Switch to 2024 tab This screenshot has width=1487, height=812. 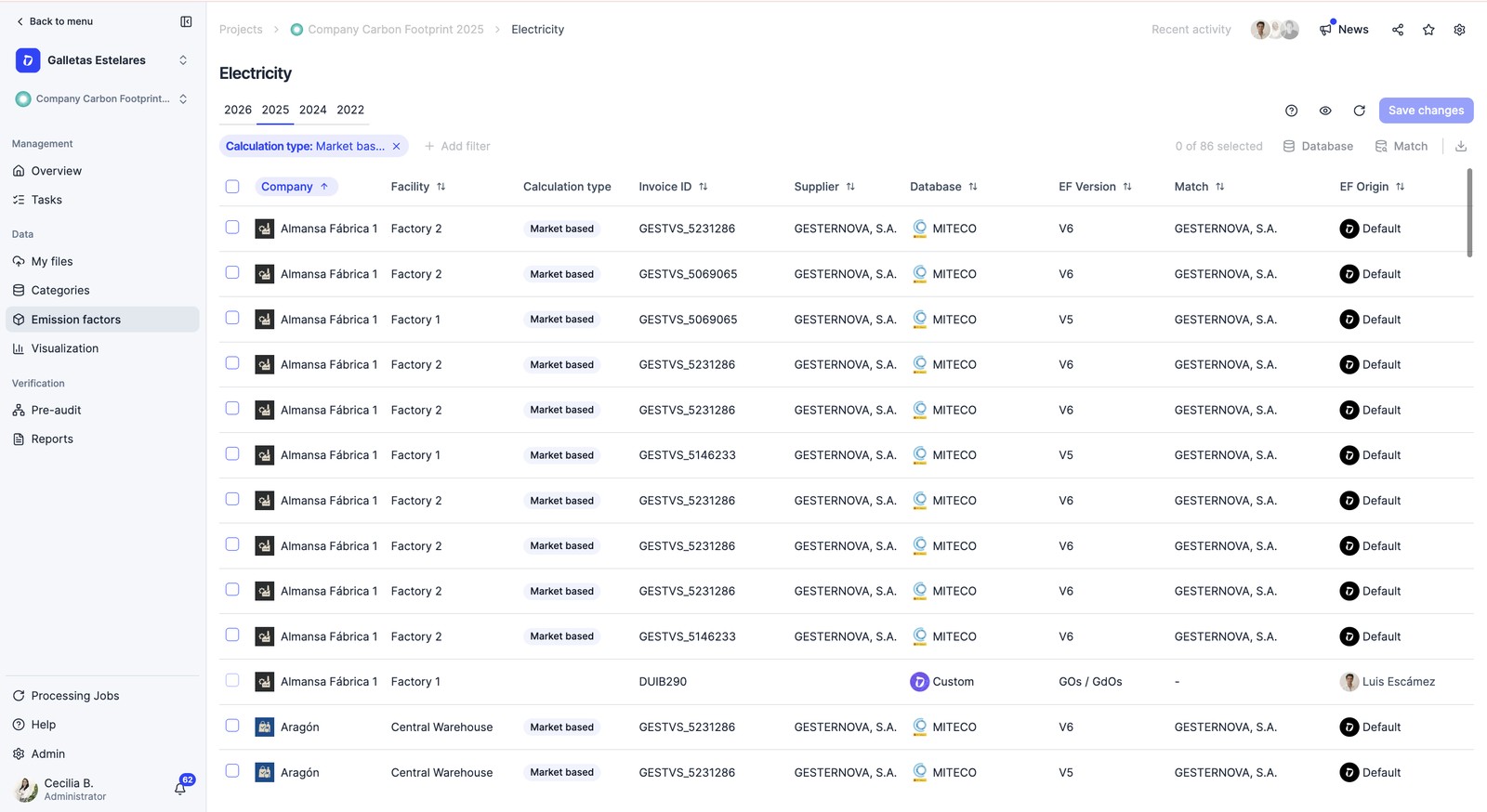312,110
